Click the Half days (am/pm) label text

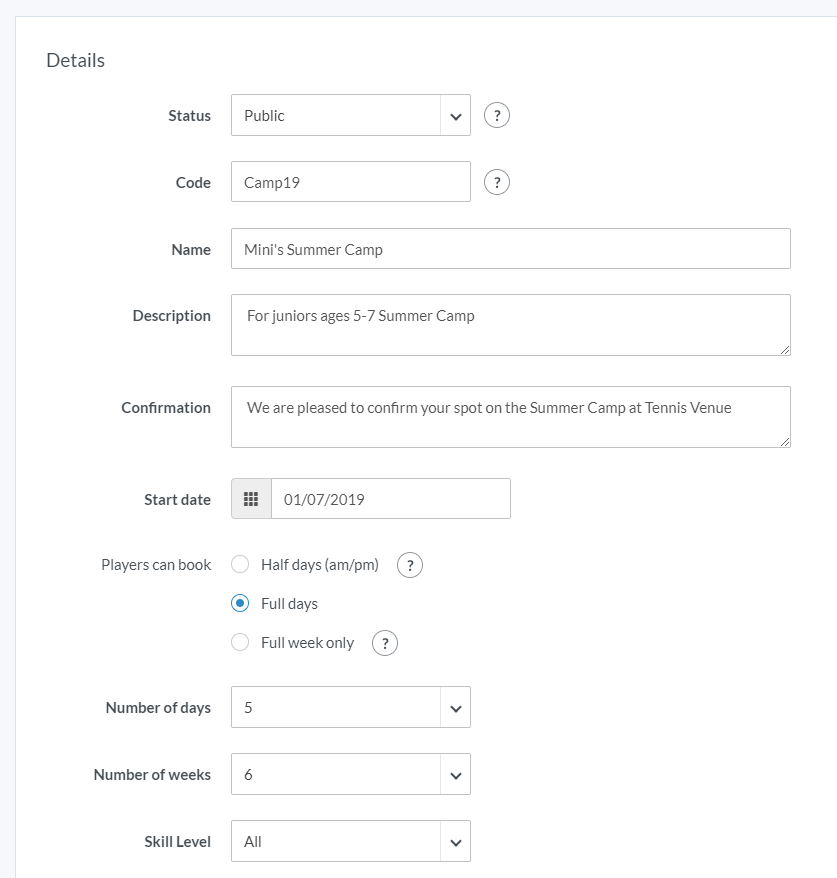(320, 565)
